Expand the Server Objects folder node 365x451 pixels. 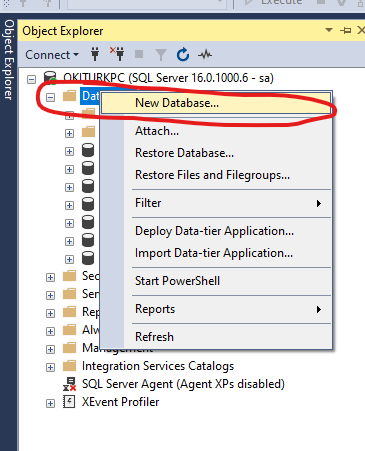(50, 295)
